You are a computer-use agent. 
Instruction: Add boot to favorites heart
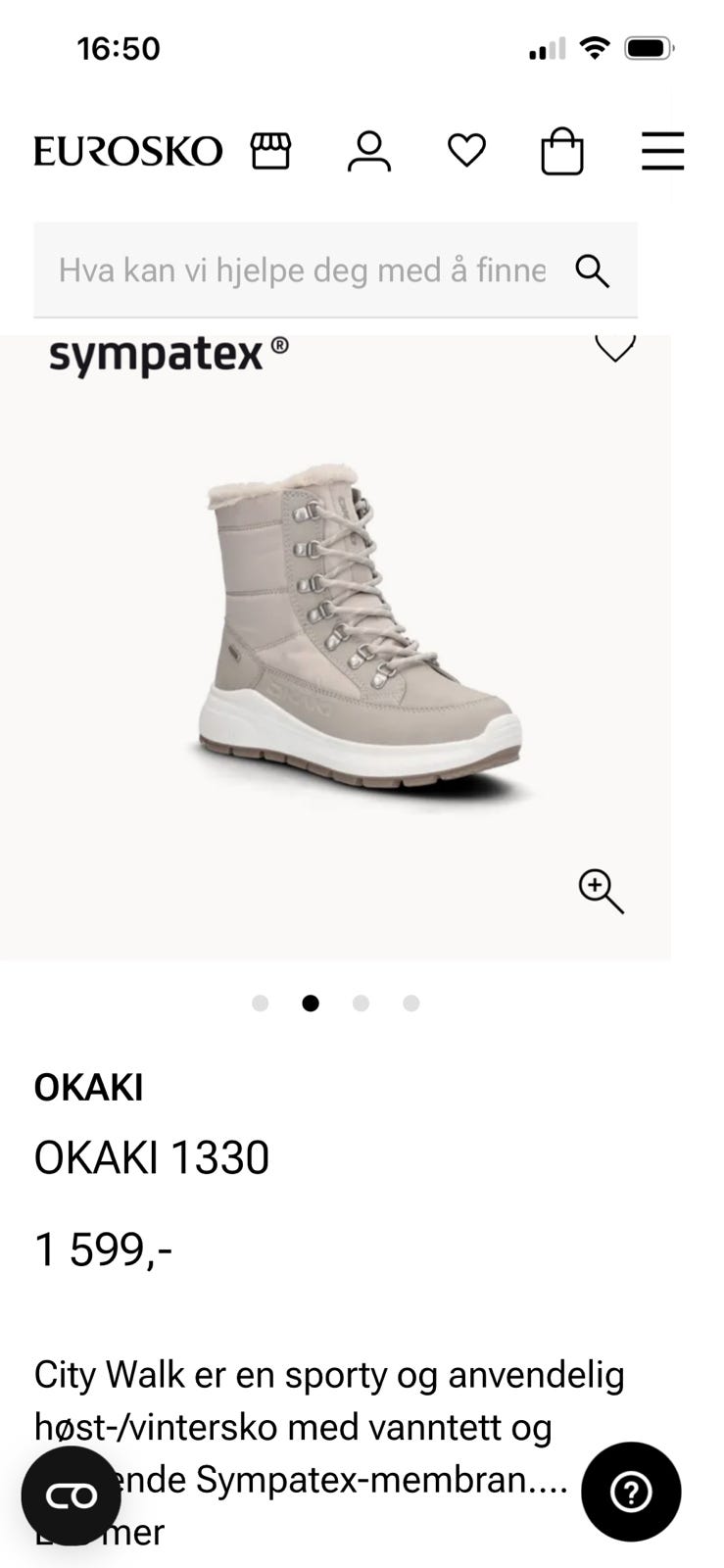[615, 346]
